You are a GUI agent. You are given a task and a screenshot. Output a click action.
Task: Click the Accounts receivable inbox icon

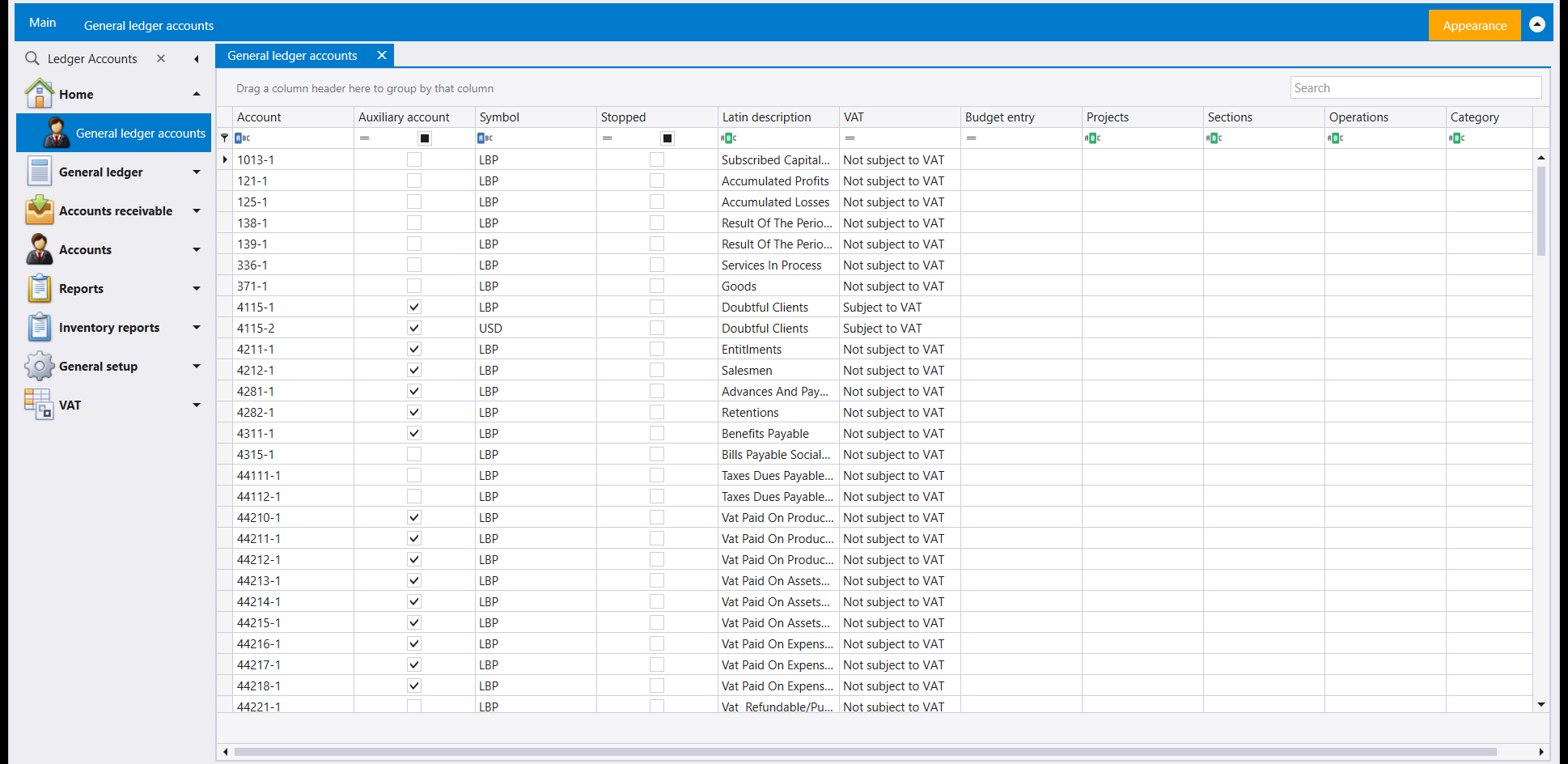40,210
